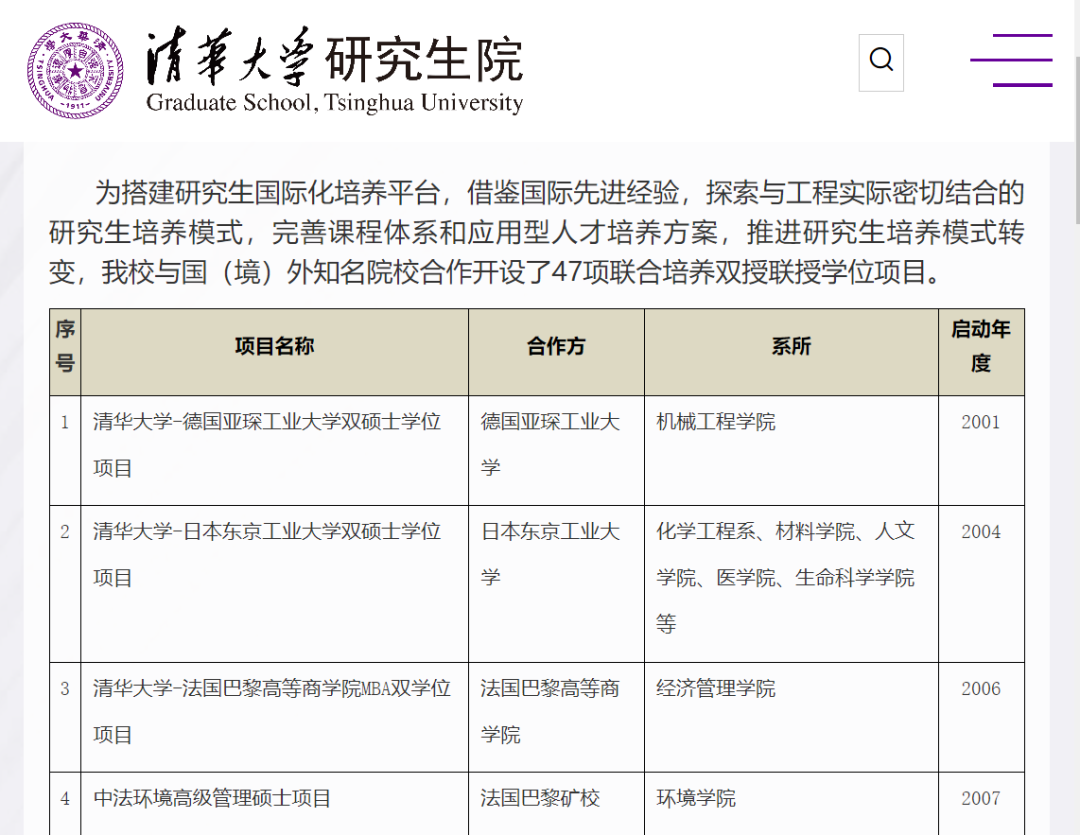Click the 化学工程系、材料学院 departments cell
1080x835 pixels.
click(x=791, y=584)
